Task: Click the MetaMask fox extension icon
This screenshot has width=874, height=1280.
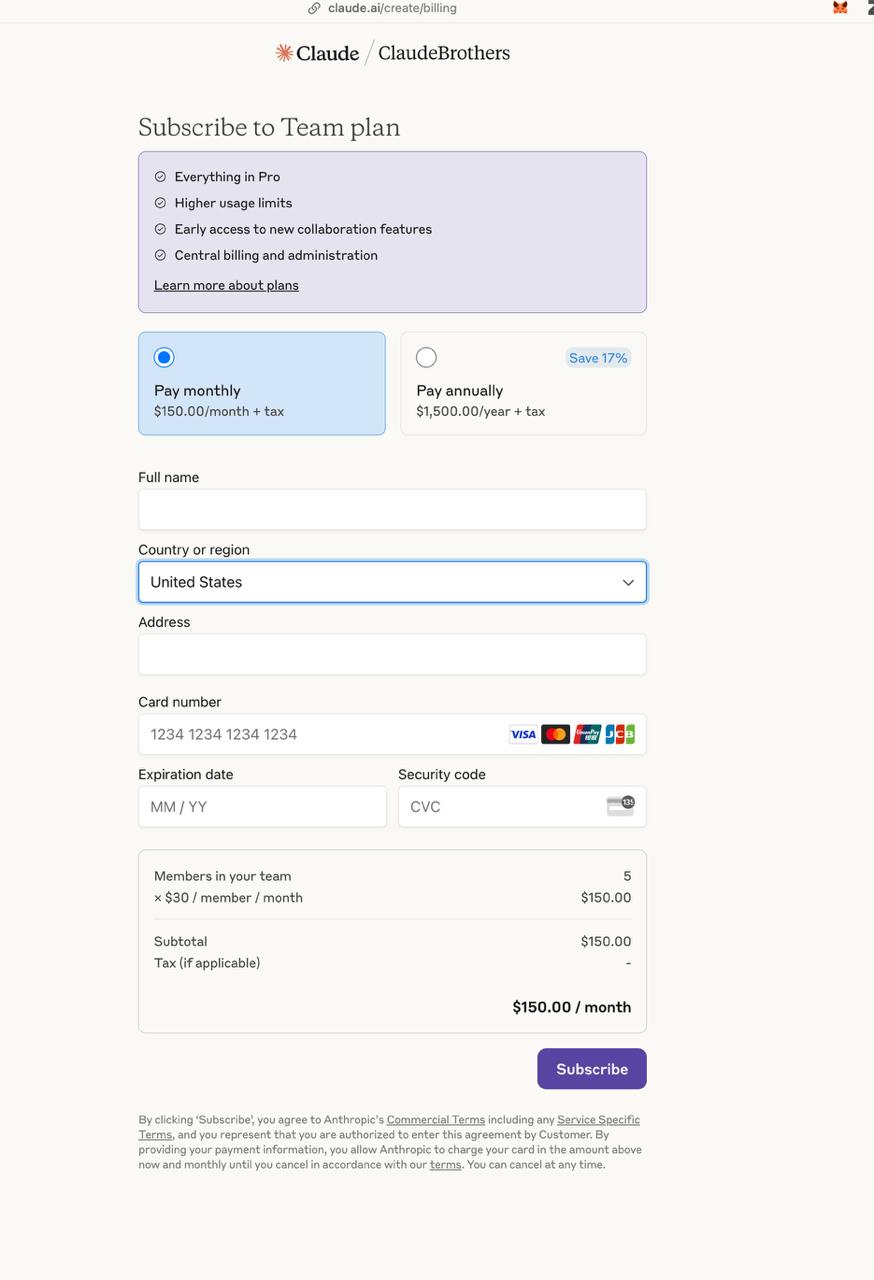Action: (x=840, y=8)
